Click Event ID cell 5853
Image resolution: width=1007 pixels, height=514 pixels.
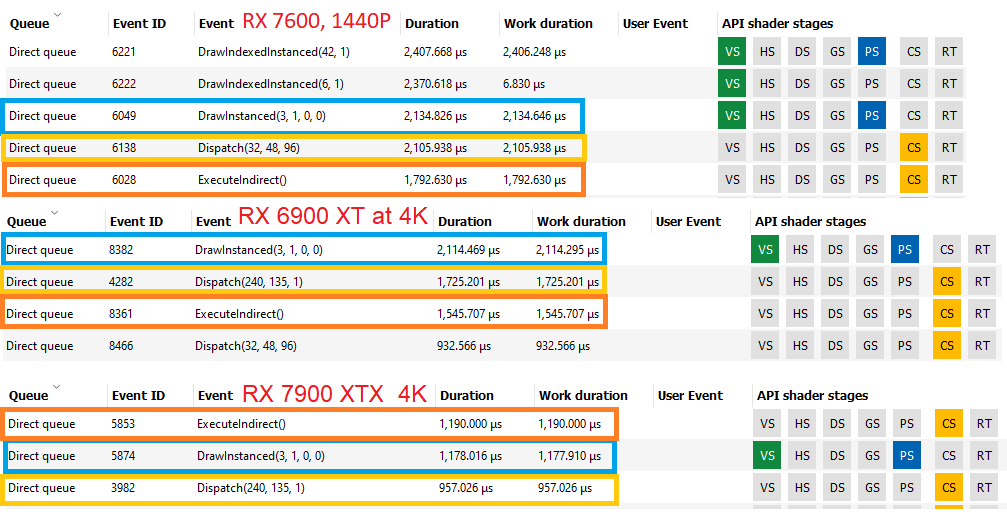123,423
